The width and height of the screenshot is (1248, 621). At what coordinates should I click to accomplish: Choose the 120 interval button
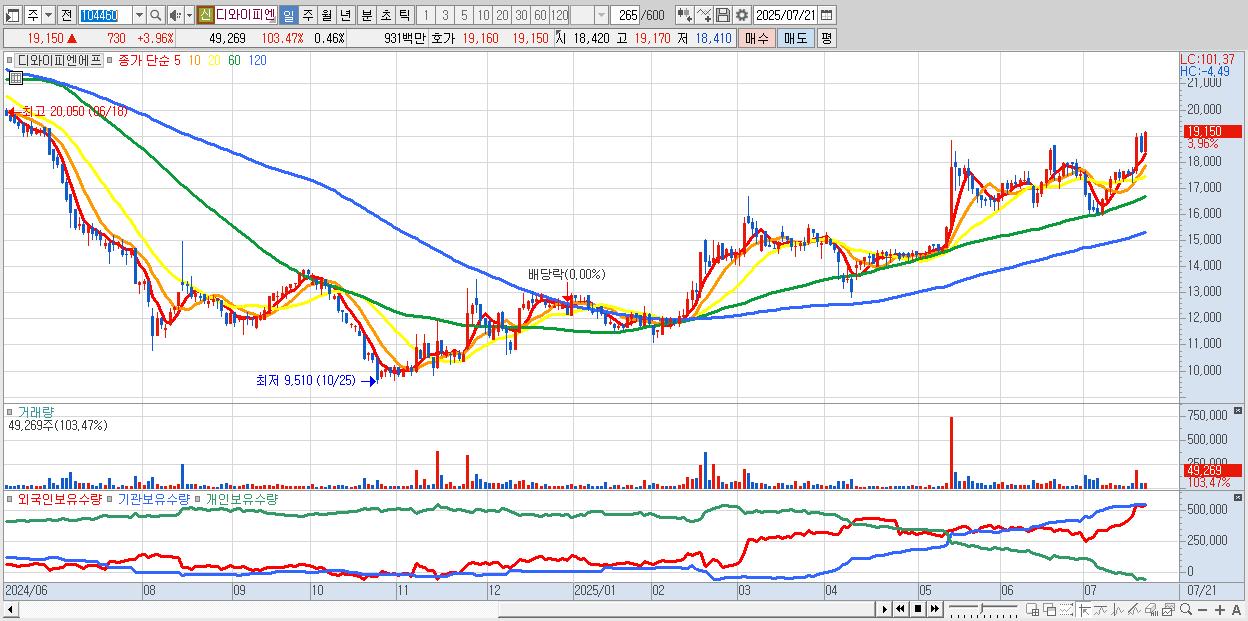pyautogui.click(x=560, y=15)
